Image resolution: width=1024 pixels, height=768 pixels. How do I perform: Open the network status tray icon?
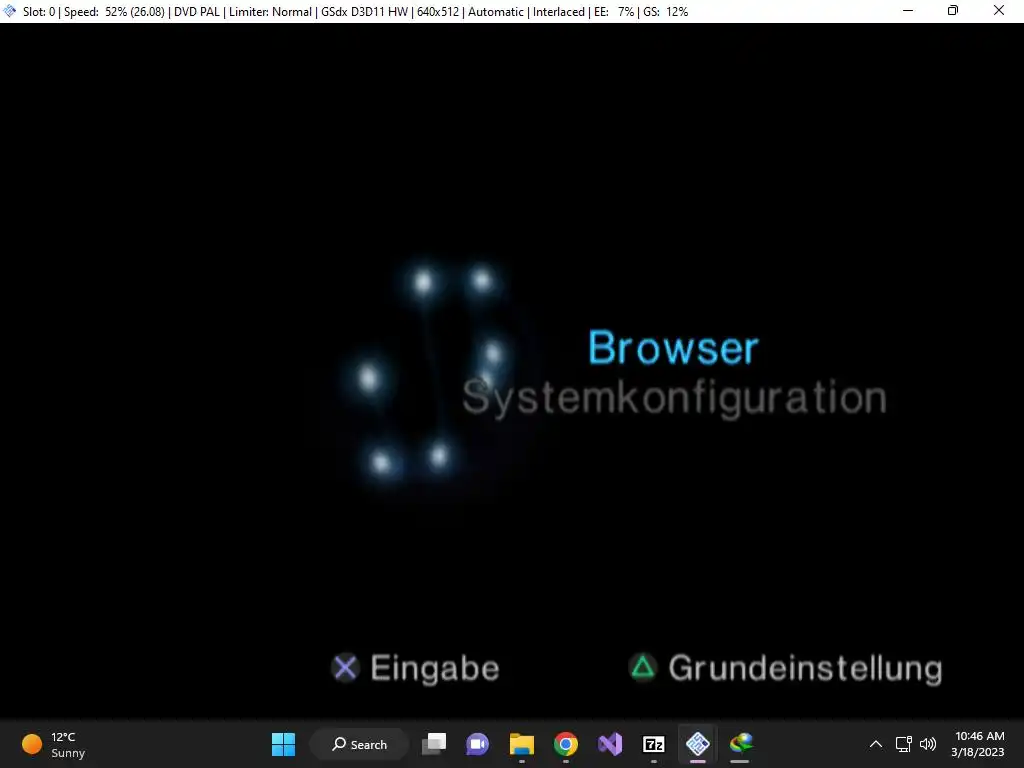[903, 744]
